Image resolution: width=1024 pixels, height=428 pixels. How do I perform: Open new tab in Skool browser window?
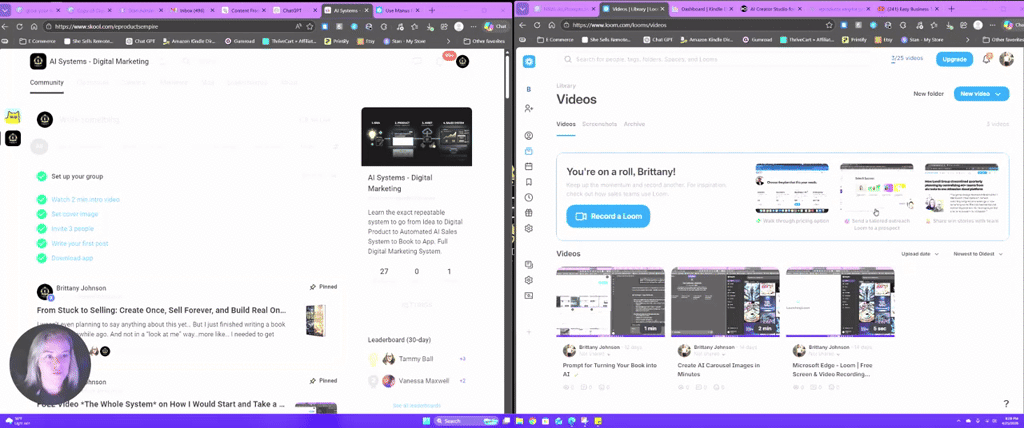[432, 10]
